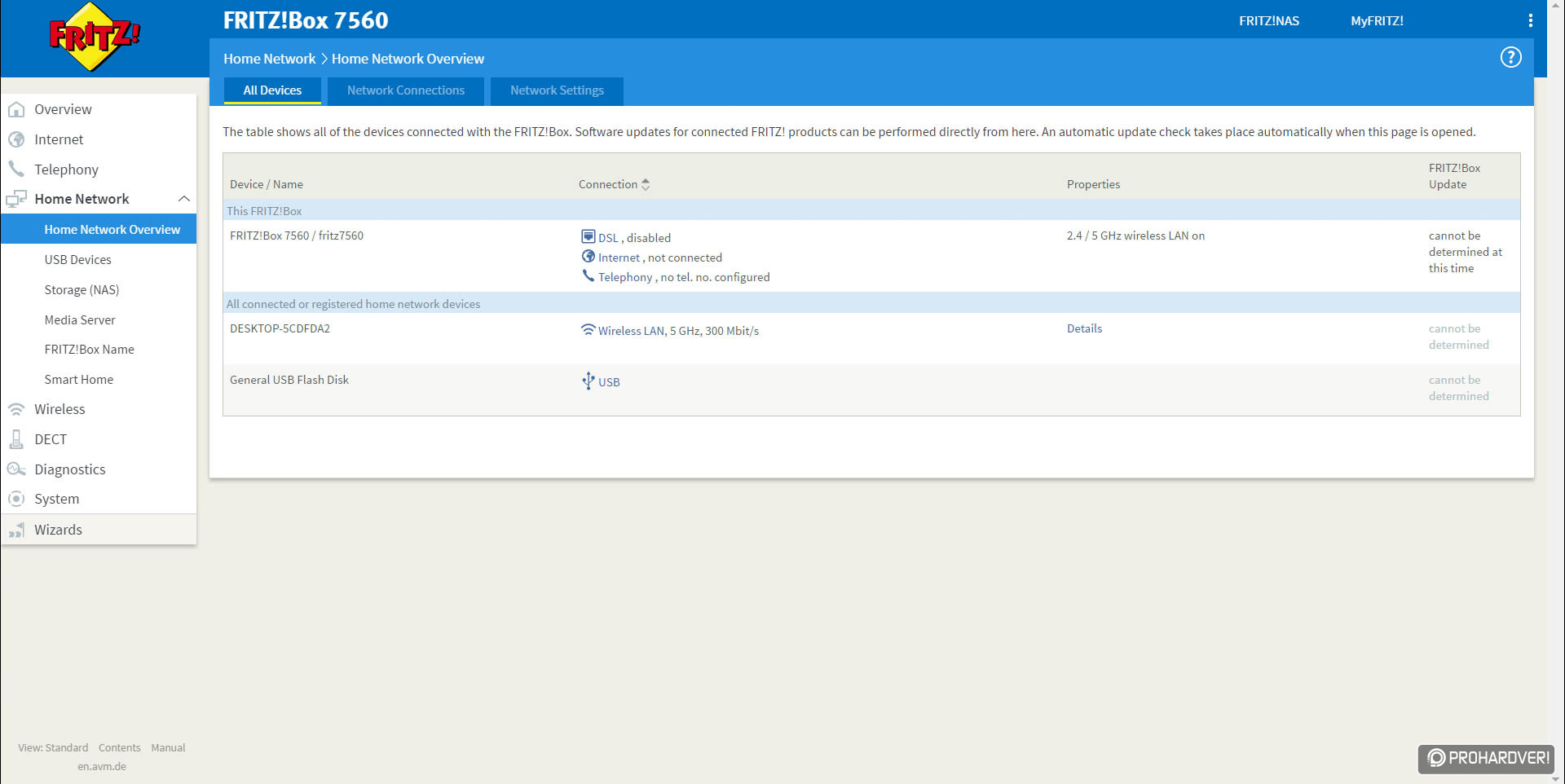1565x784 pixels.
Task: Visit the en.avm.de footer link
Action: (102, 766)
